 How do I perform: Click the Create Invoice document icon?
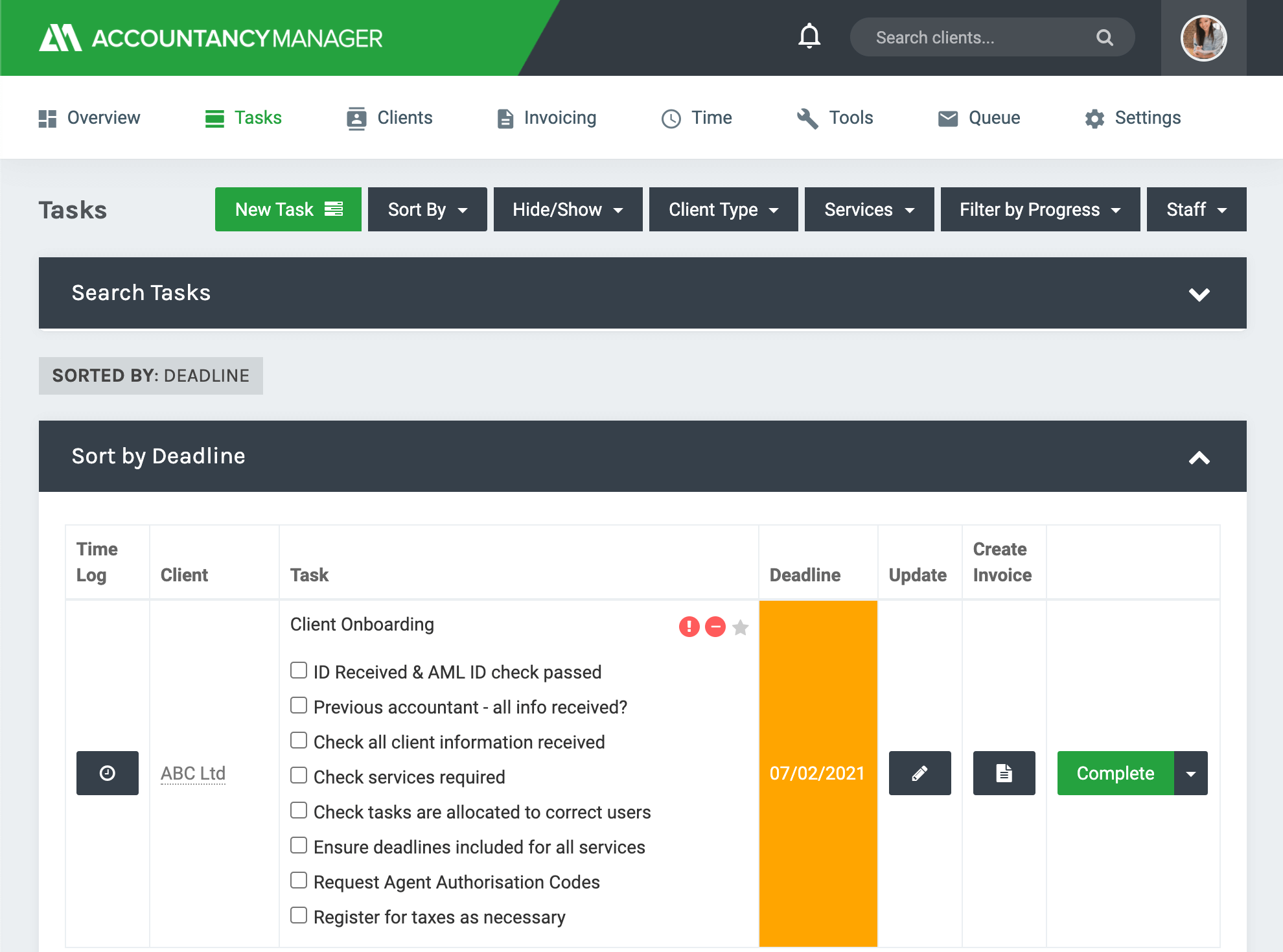point(1003,772)
